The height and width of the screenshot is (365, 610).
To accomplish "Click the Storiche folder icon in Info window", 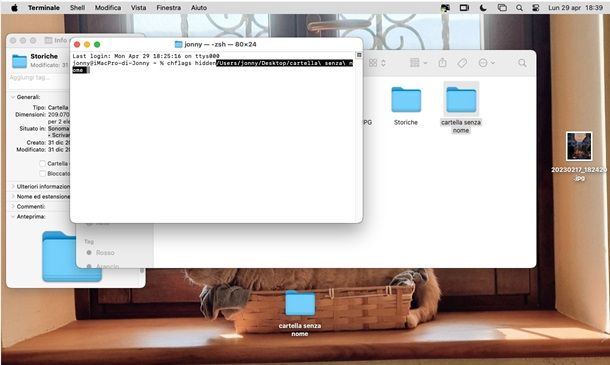I will coord(19,61).
